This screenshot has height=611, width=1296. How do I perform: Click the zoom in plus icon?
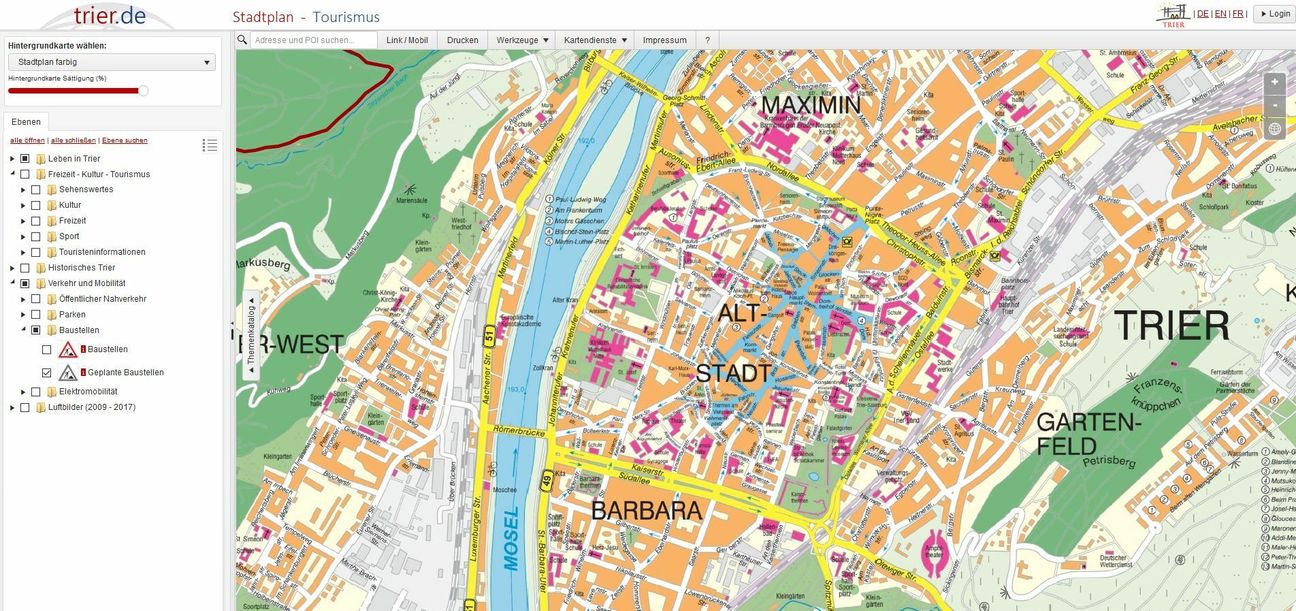[1275, 82]
